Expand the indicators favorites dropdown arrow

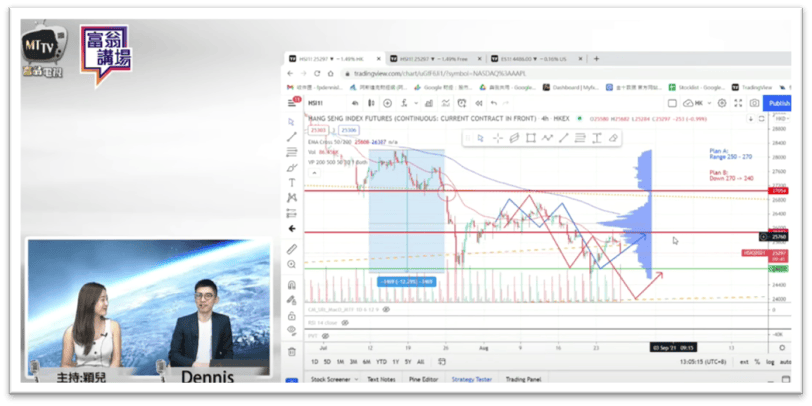tap(417, 103)
